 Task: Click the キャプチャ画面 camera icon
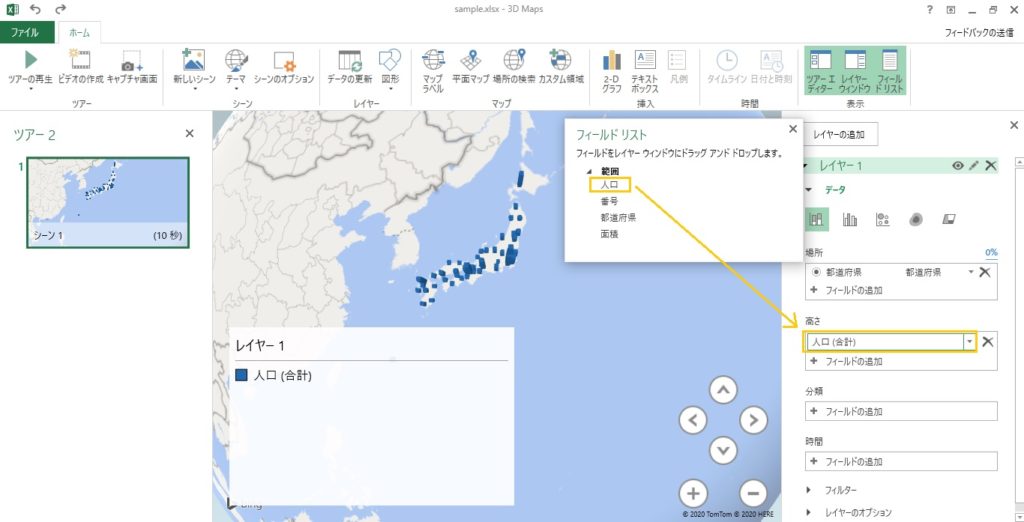[132, 62]
